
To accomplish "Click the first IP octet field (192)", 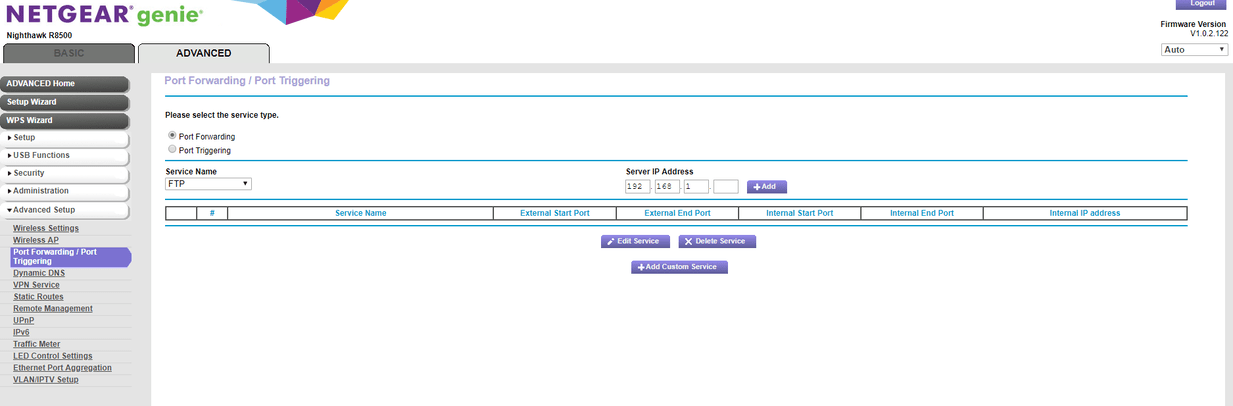I will pyautogui.click(x=638, y=187).
